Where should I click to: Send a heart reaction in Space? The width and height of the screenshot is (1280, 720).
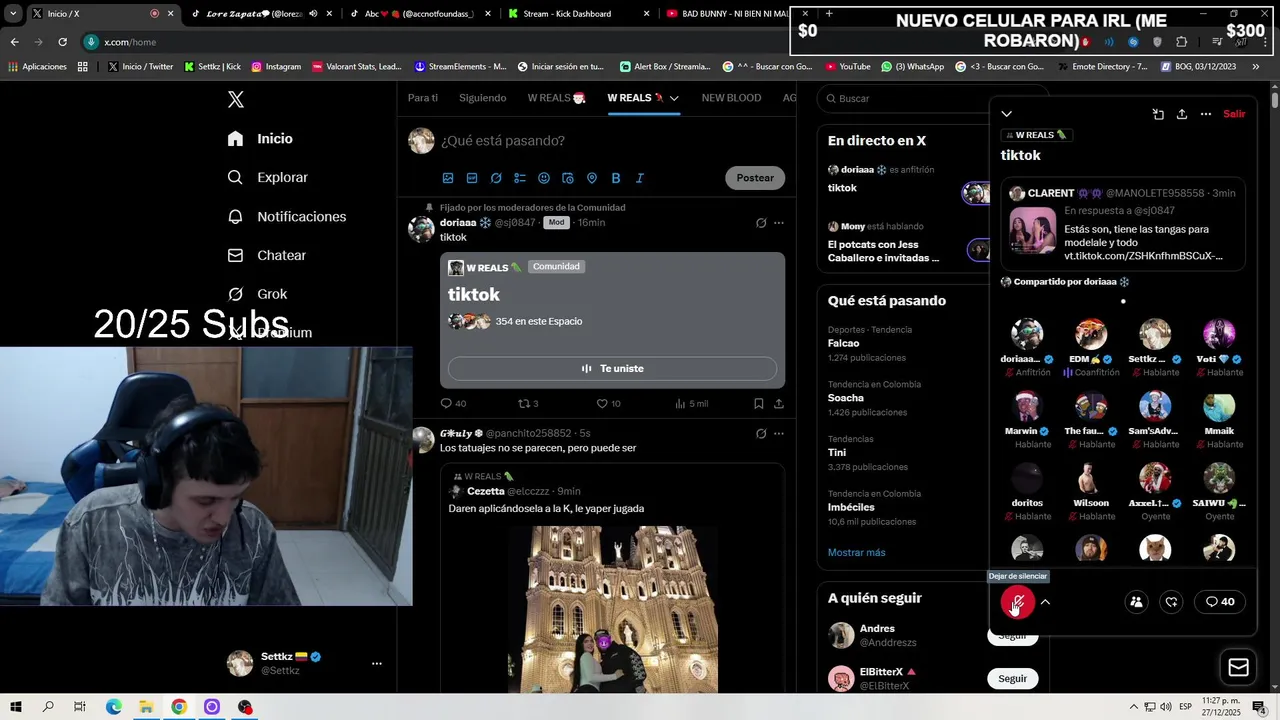tap(1172, 602)
